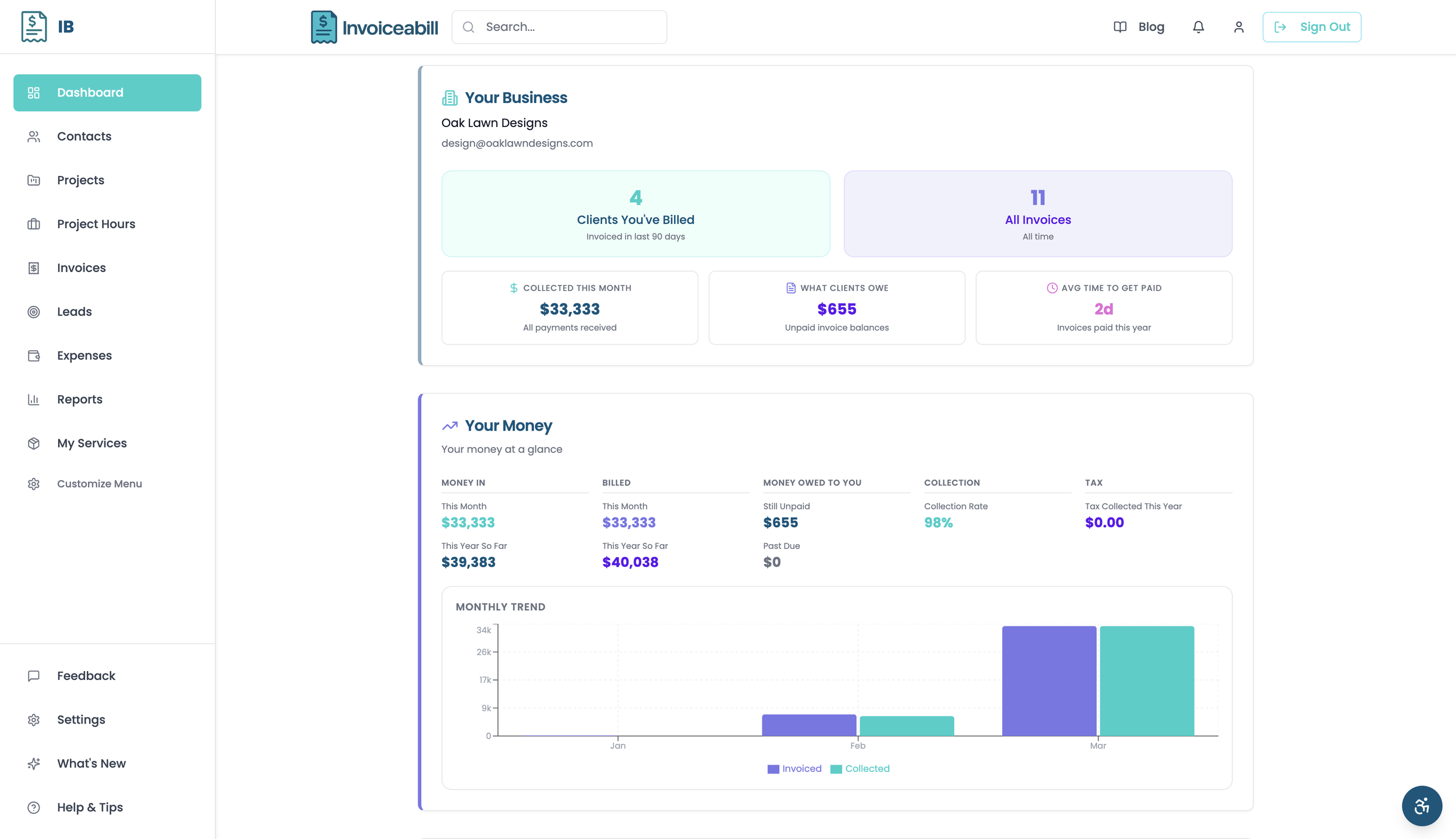Select the All Invoices stat card
This screenshot has height=839, width=1456.
pos(1037,214)
